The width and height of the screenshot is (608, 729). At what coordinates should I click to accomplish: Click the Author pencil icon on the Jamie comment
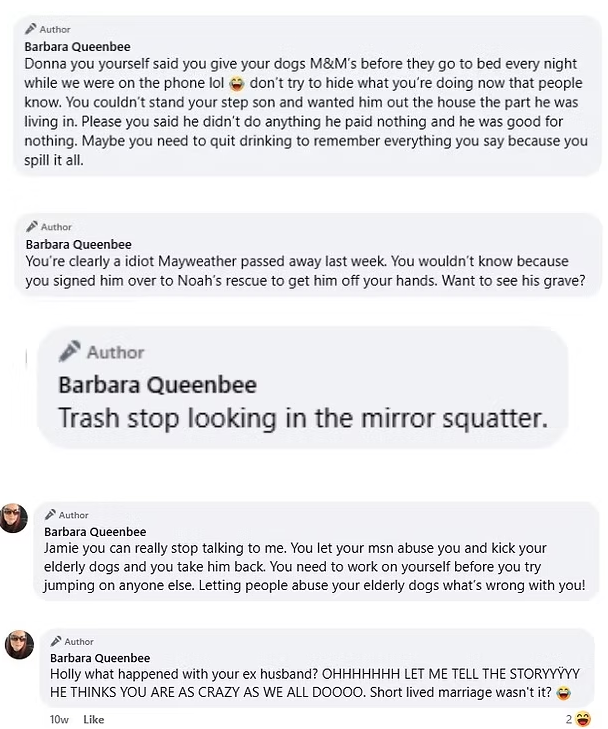(49, 515)
